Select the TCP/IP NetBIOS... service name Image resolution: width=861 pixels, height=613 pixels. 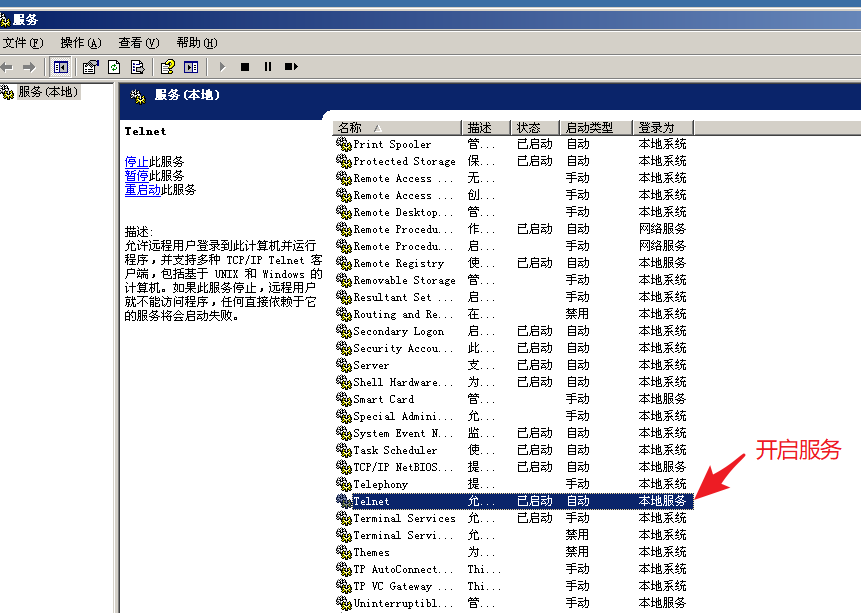403,468
